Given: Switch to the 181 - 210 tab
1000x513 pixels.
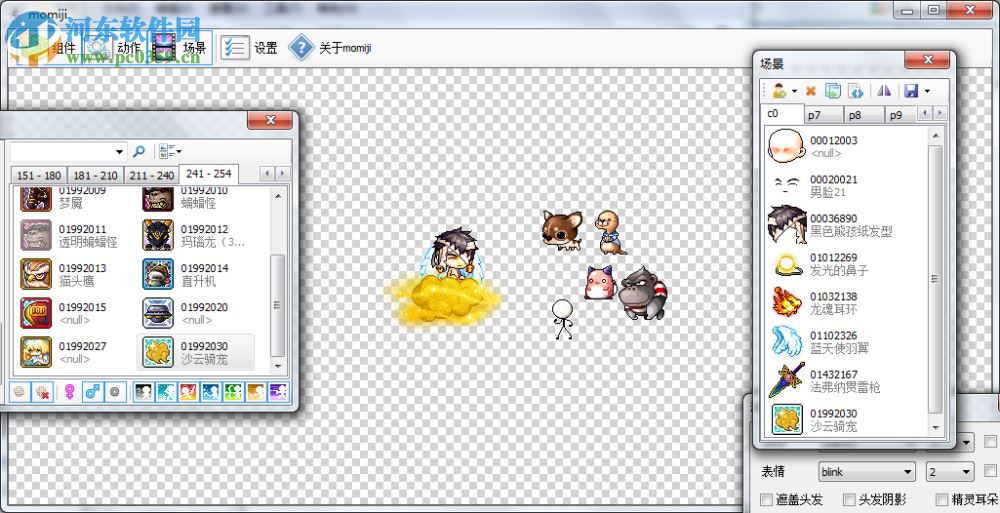Looking at the screenshot, I should click(x=95, y=175).
